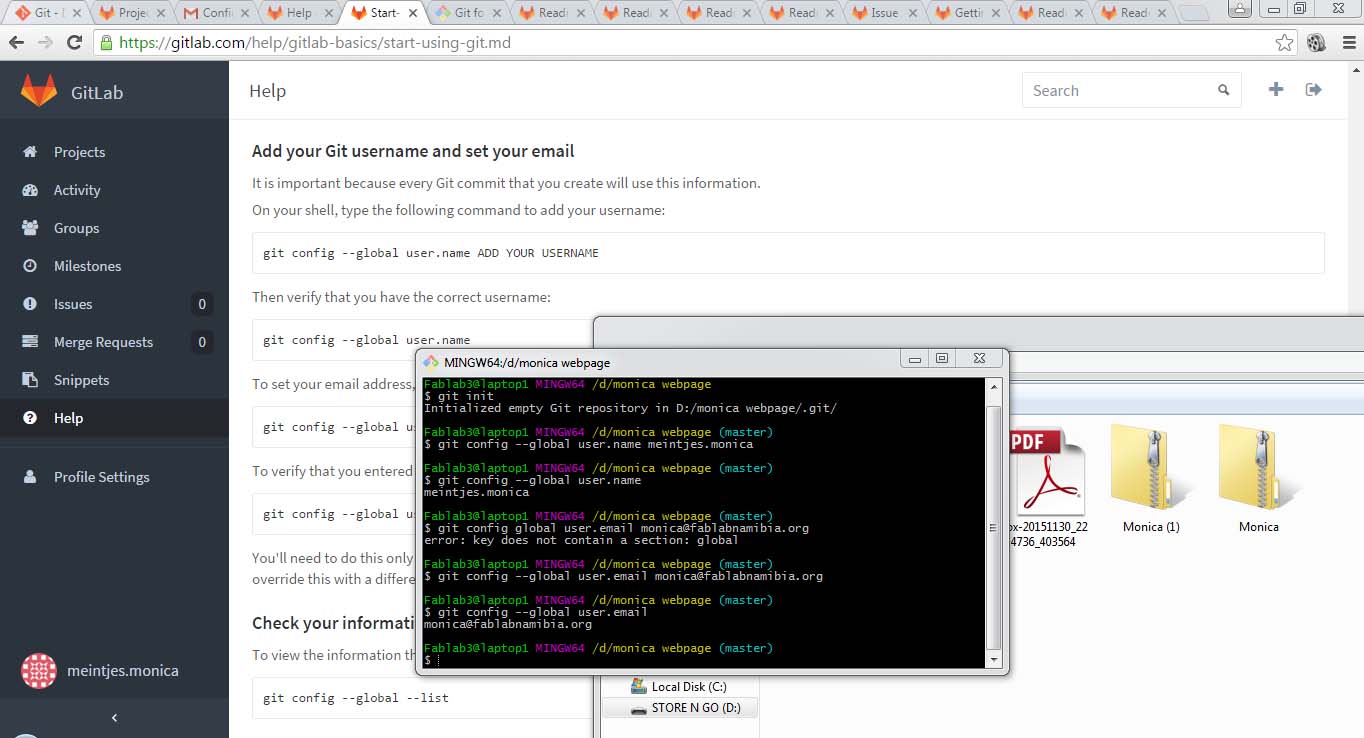Click the plus icon for new project
This screenshot has width=1364, height=738.
(x=1276, y=89)
